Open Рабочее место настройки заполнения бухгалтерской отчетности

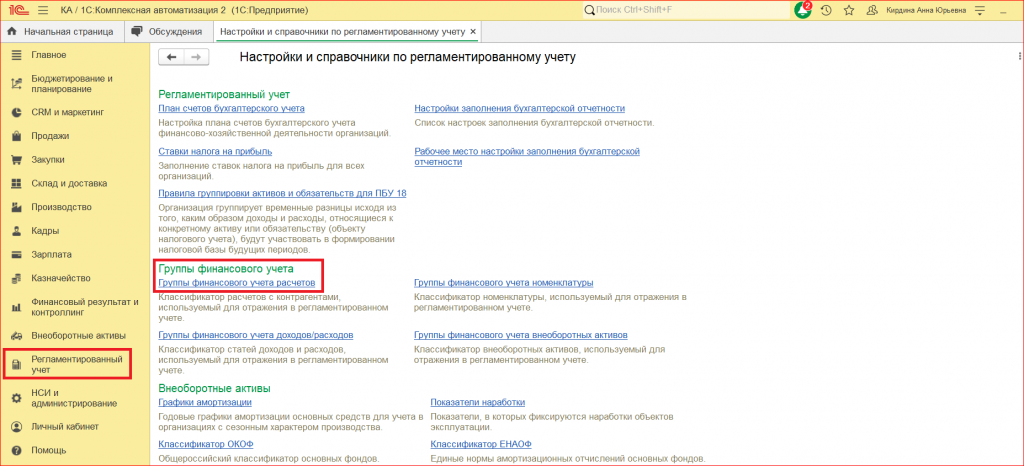(527, 157)
